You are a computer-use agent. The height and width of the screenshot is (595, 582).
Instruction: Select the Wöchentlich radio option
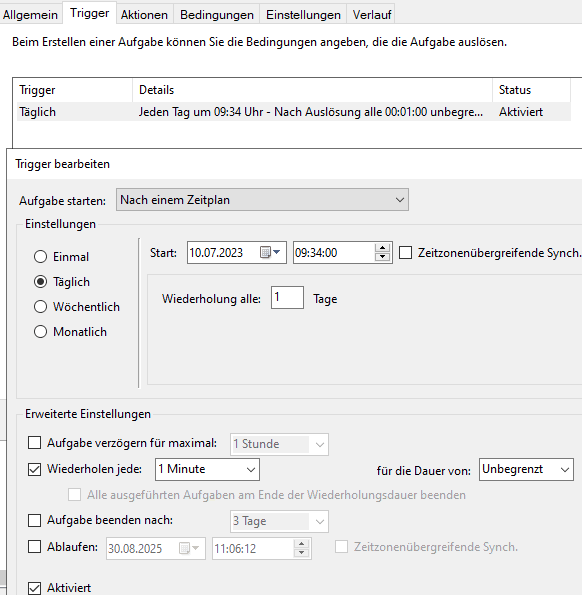coord(41,307)
